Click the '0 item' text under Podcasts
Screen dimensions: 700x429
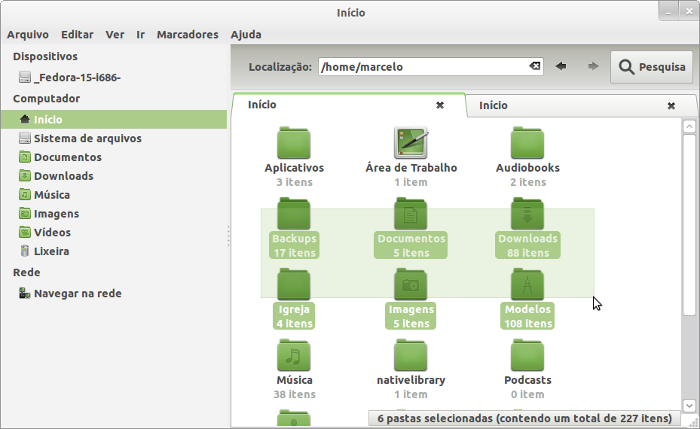(x=528, y=394)
